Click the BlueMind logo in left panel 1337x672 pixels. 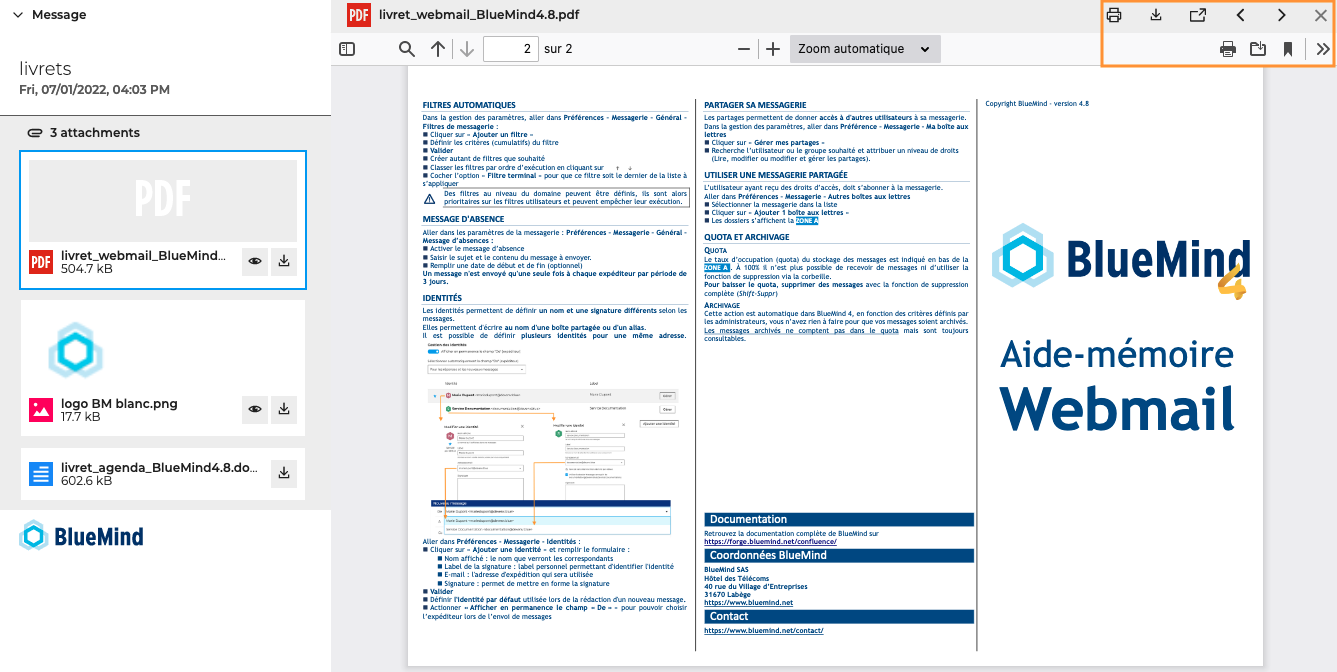pyautogui.click(x=81, y=536)
